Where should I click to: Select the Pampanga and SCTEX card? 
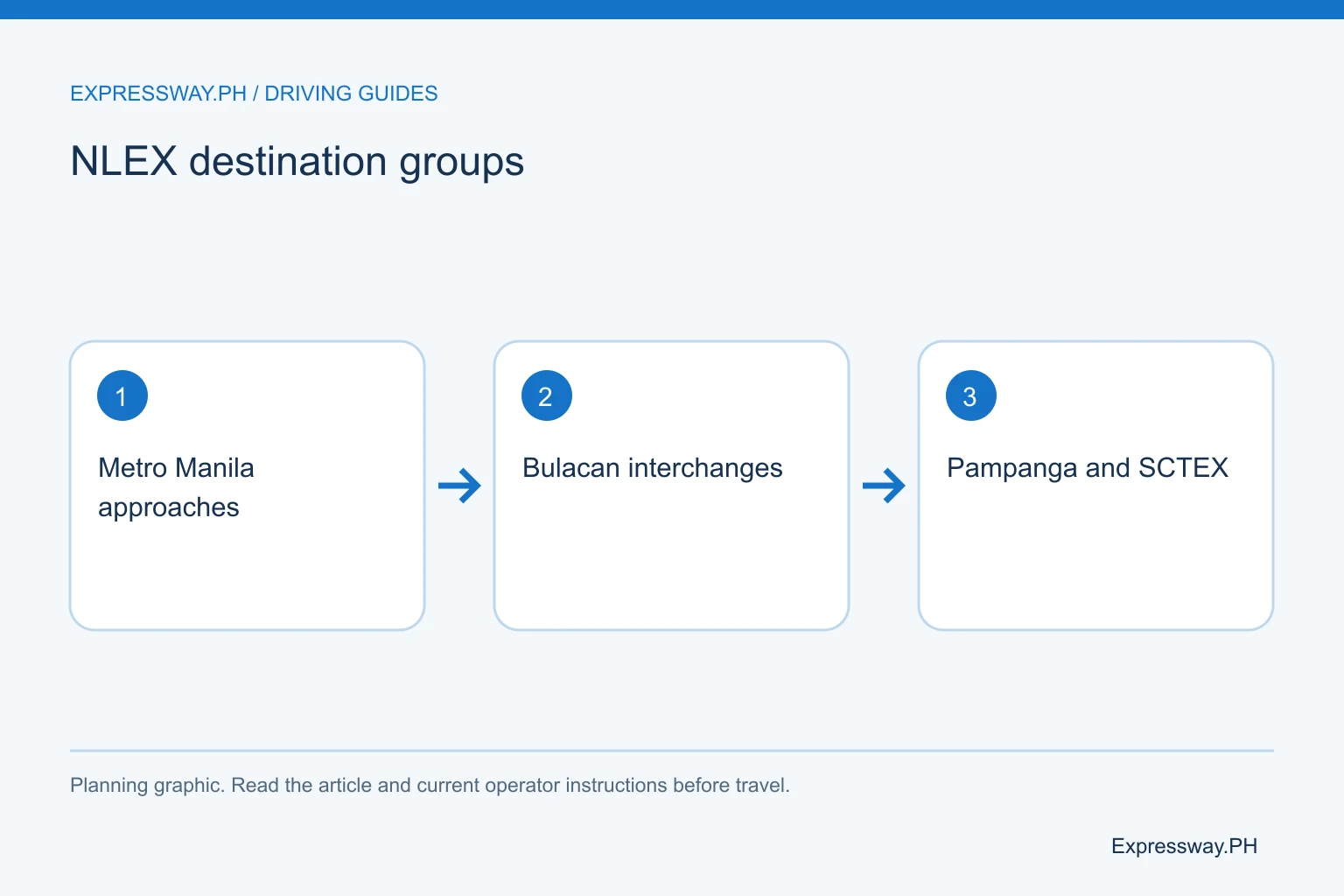click(x=1096, y=486)
